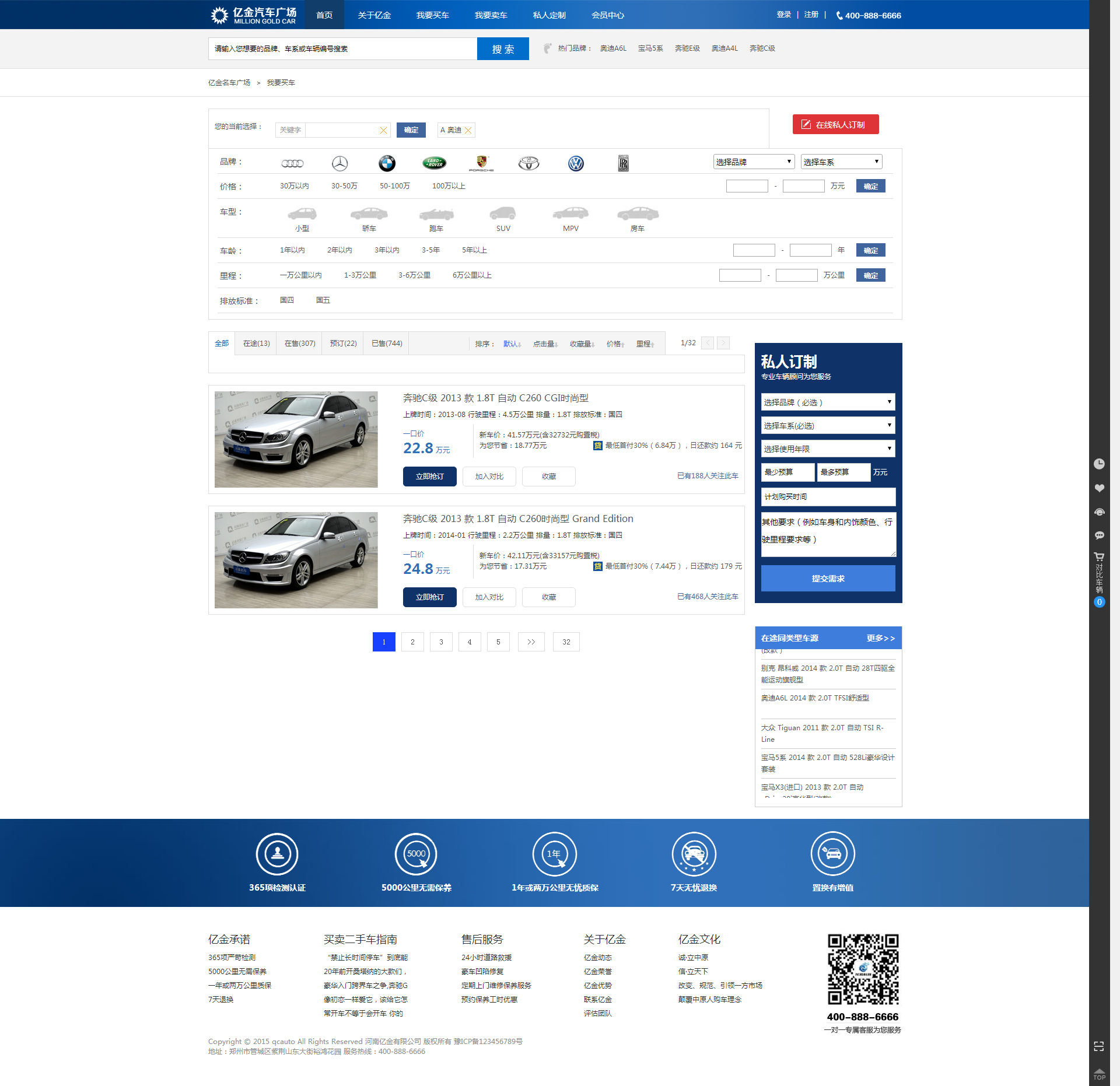
Task: Open the history clock icon in sidebar
Action: coord(1099,464)
